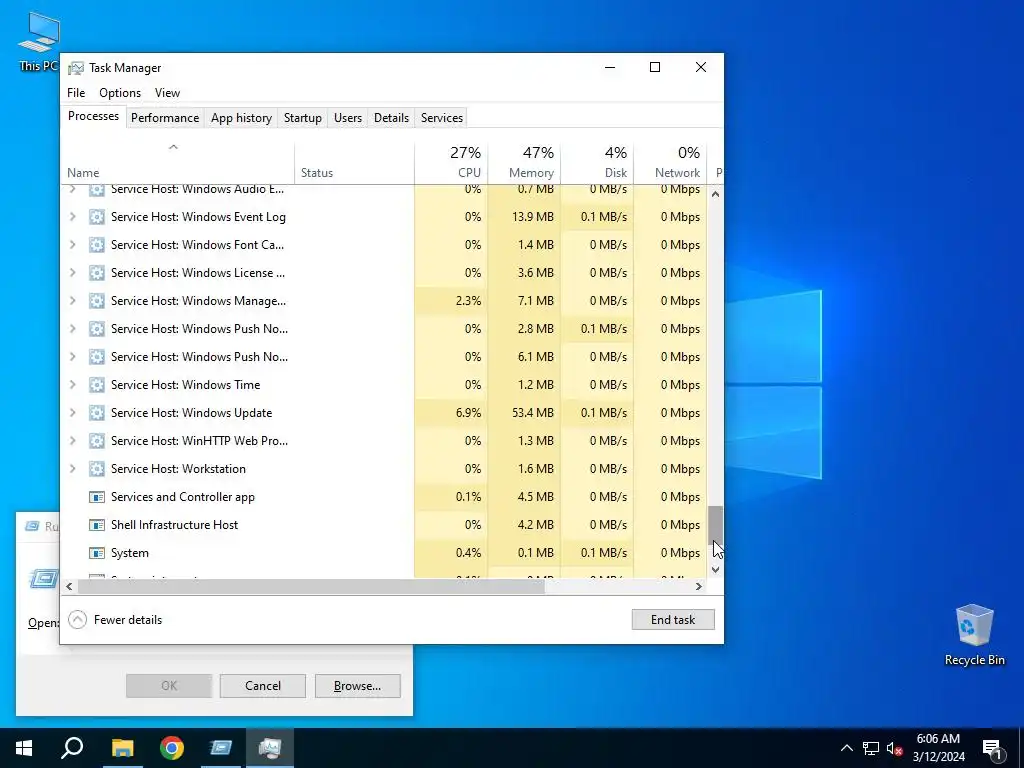Click the Windows Font Cache service gear icon
1024x768 pixels.
[x=97, y=245]
